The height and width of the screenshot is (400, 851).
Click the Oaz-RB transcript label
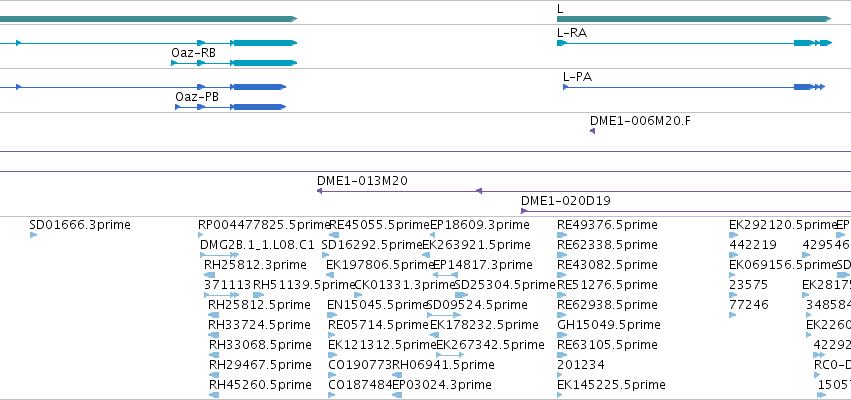click(193, 53)
